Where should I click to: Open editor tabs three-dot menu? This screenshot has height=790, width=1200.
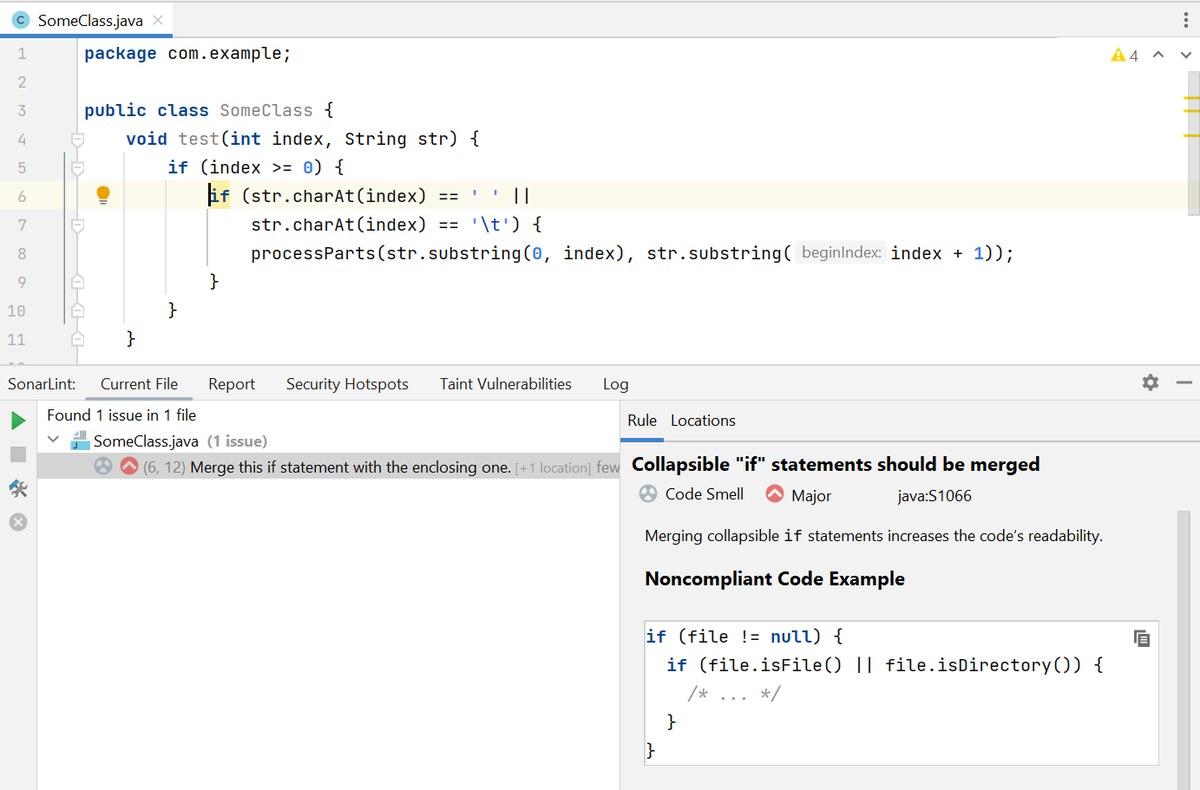[x=1186, y=20]
